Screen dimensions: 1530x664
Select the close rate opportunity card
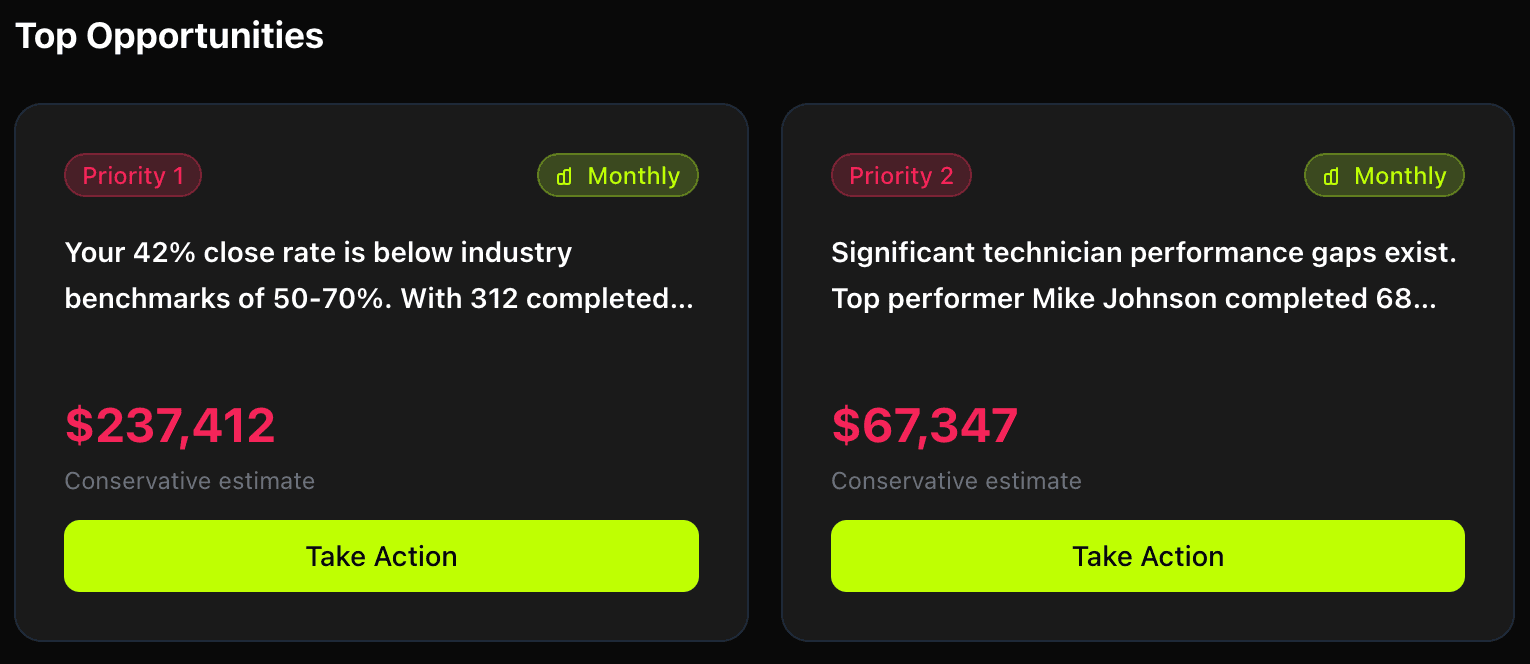click(x=381, y=370)
